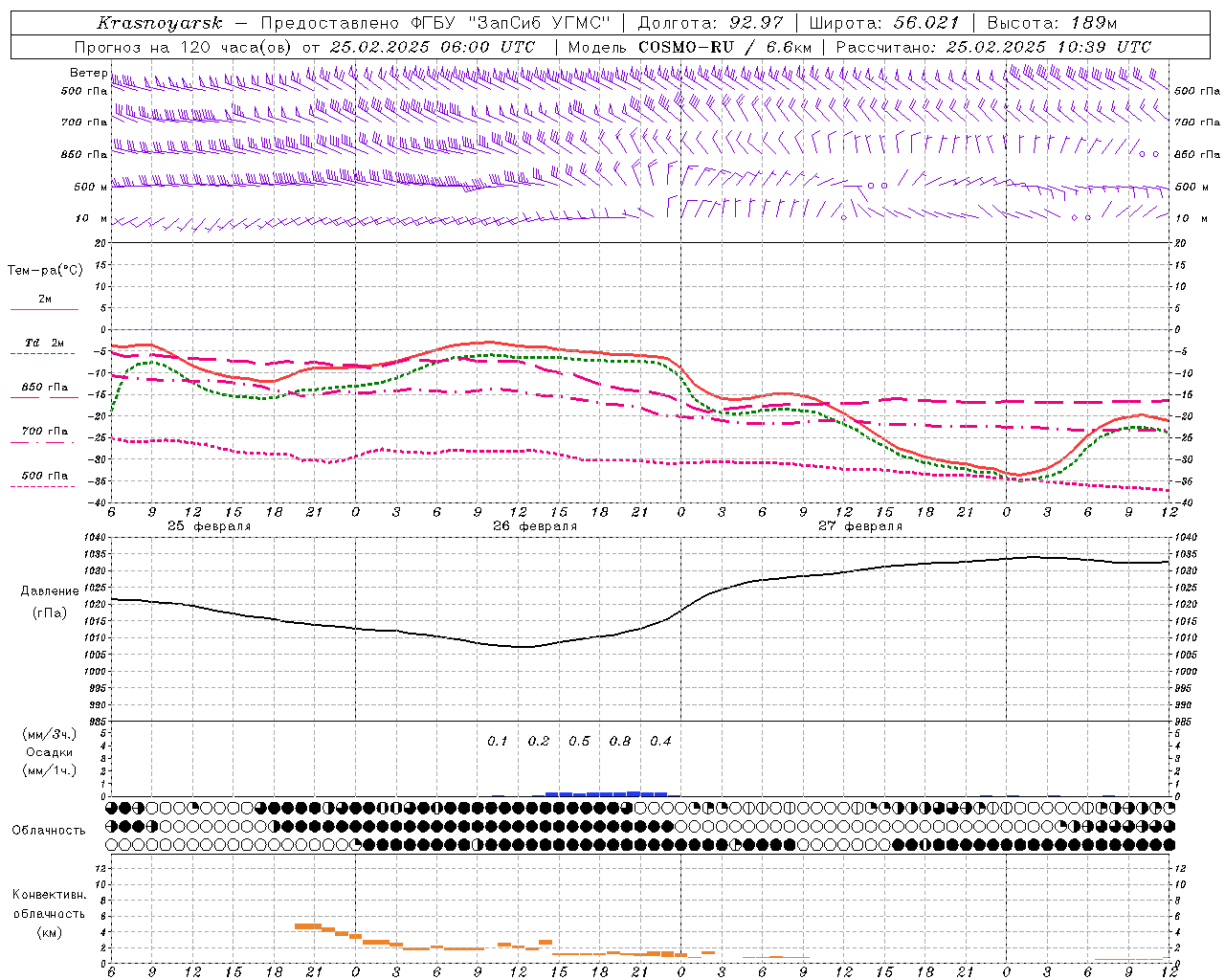Image resolution: width=1225 pixels, height=980 pixels.
Task: Click the '0.2' precipitation amount value
Action: coord(539,741)
